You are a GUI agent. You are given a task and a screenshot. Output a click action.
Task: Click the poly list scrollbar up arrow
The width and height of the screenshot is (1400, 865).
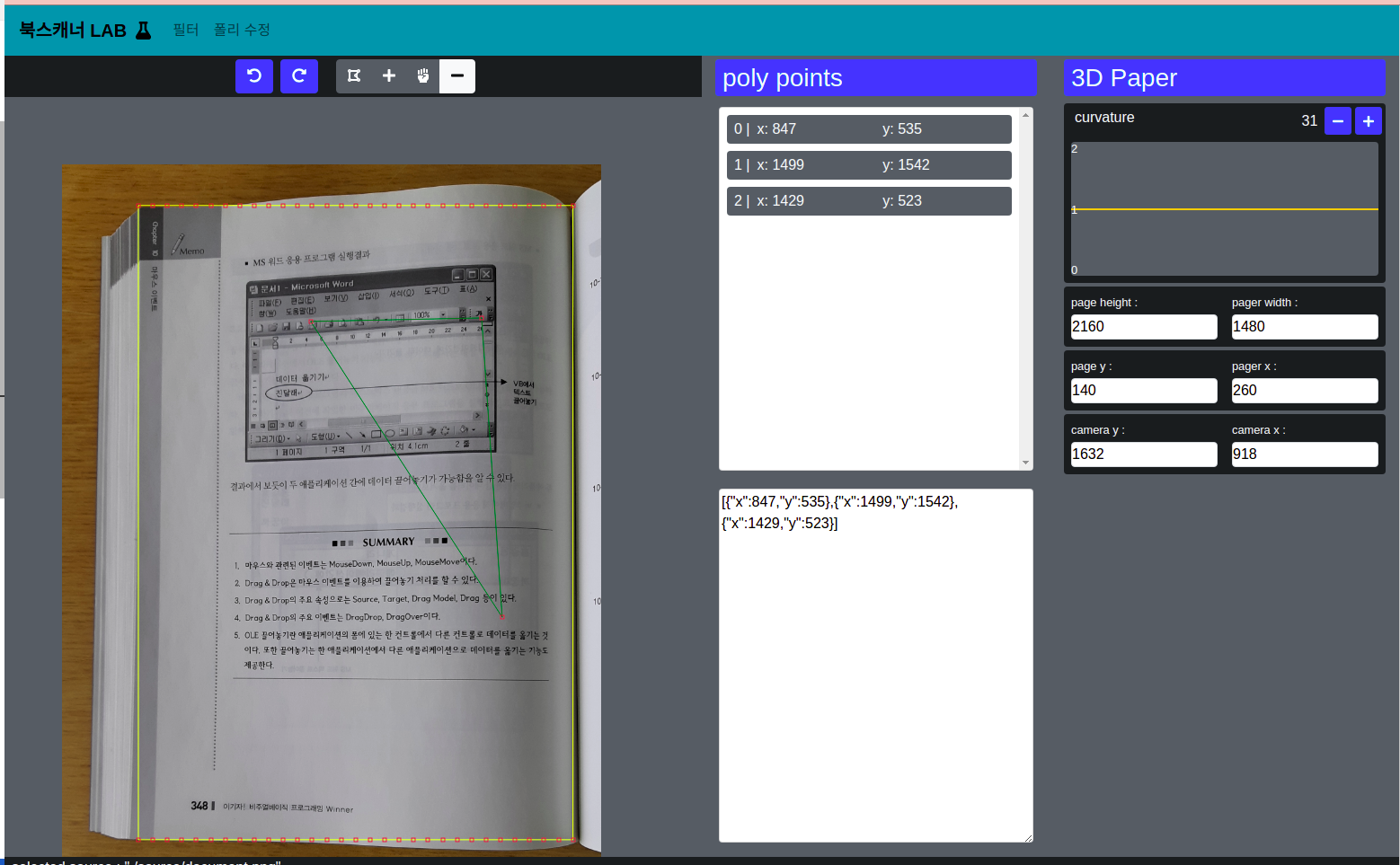[1026, 115]
